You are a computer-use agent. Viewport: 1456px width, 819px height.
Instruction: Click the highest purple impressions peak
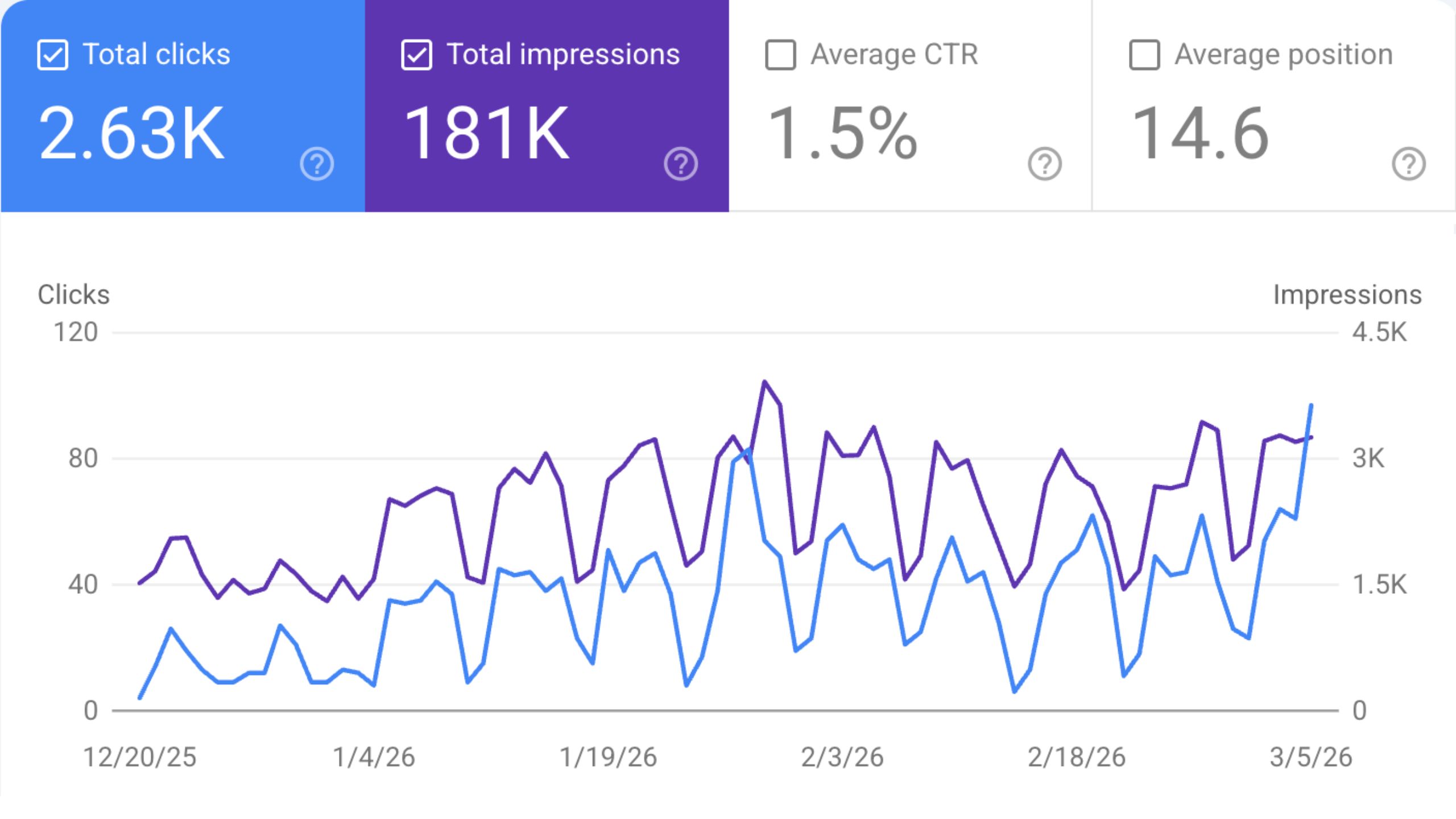[x=764, y=382]
